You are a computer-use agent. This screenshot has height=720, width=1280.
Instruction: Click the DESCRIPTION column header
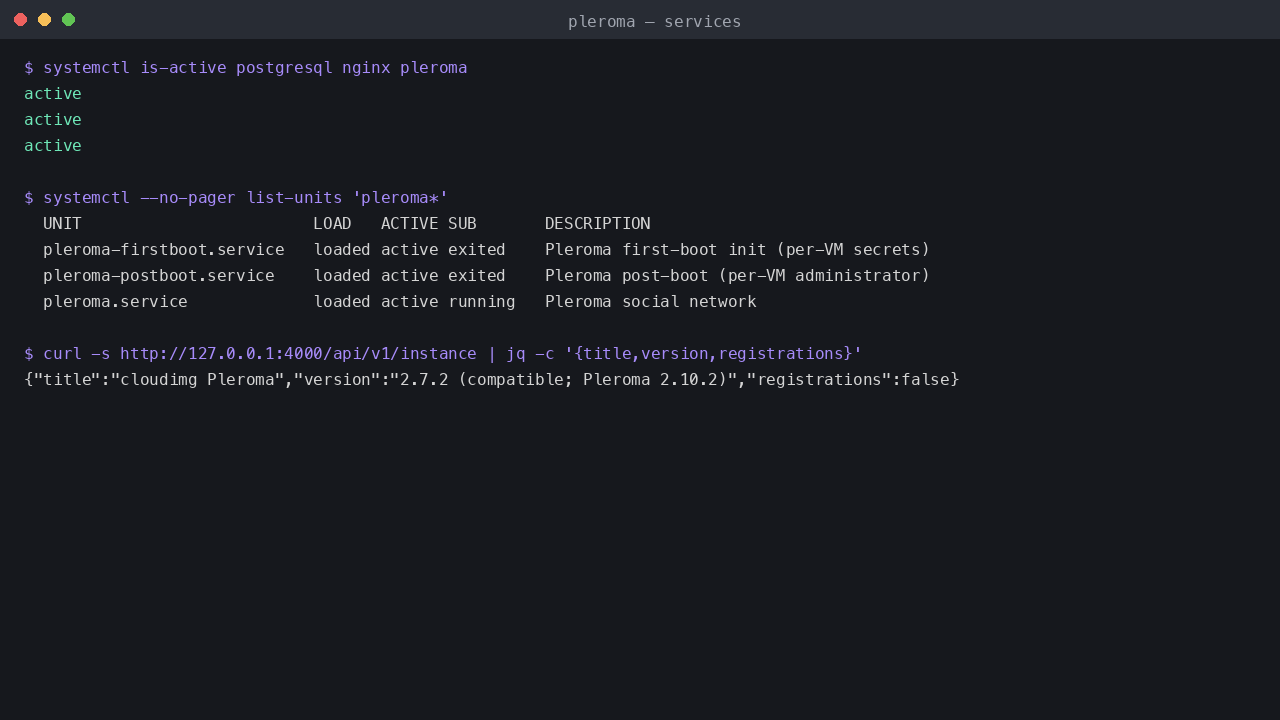coord(597,224)
